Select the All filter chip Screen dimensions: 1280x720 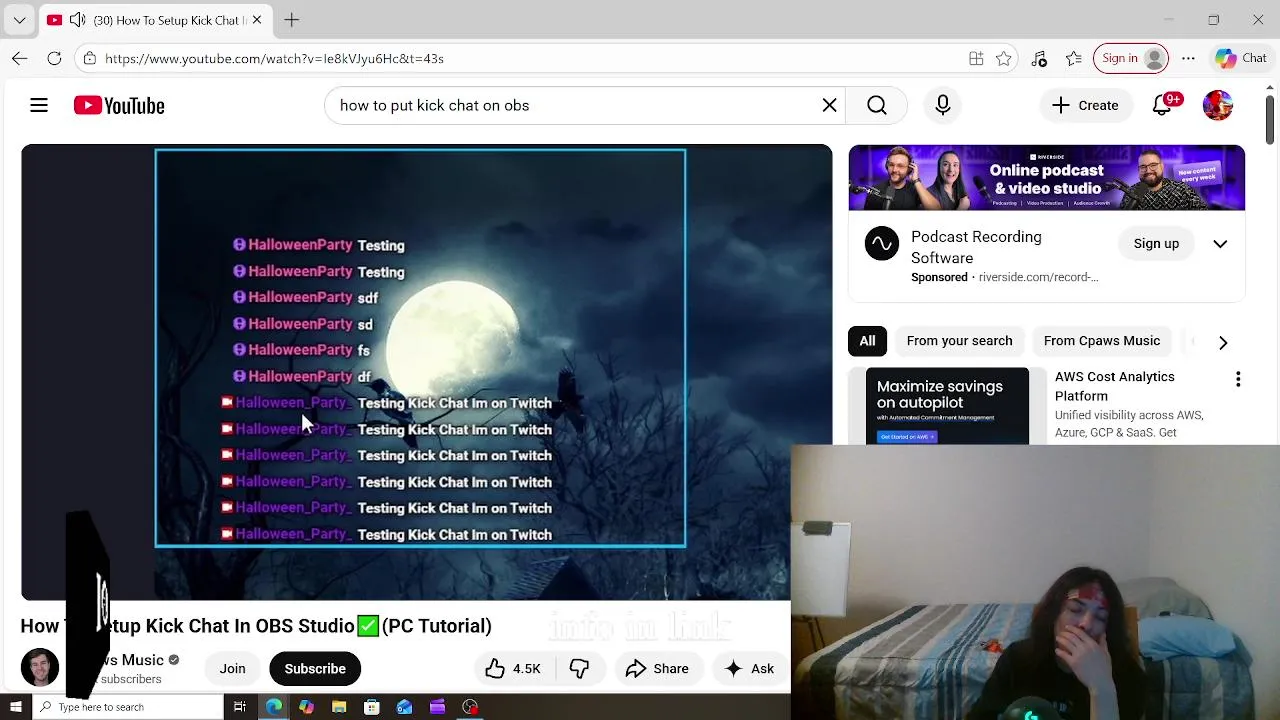click(x=867, y=341)
